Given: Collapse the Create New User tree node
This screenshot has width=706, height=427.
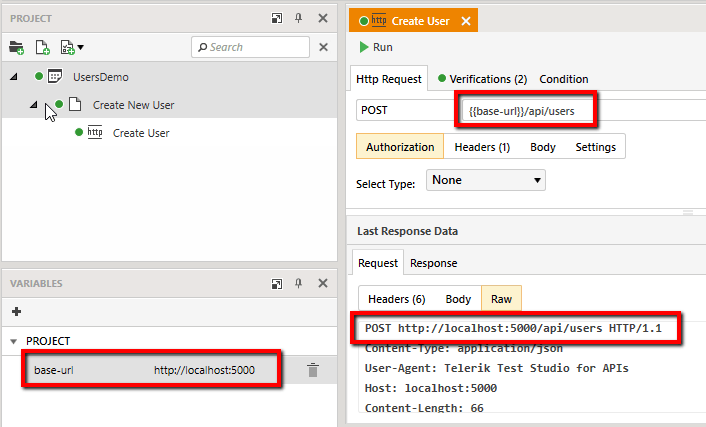Looking at the screenshot, I should click(34, 105).
